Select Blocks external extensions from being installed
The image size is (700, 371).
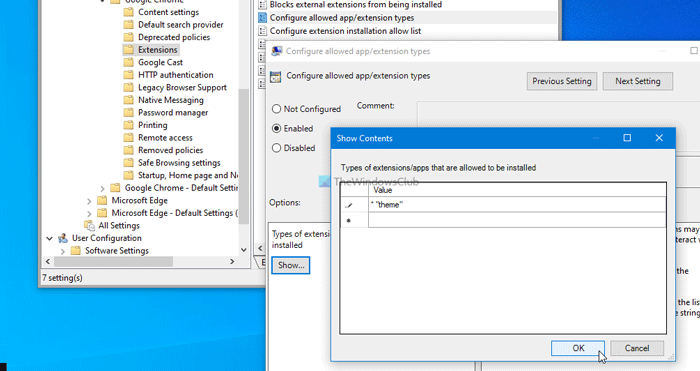pos(356,5)
